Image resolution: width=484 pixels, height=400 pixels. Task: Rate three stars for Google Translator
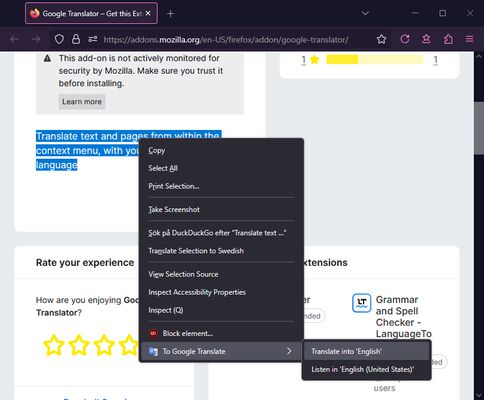[104, 345]
